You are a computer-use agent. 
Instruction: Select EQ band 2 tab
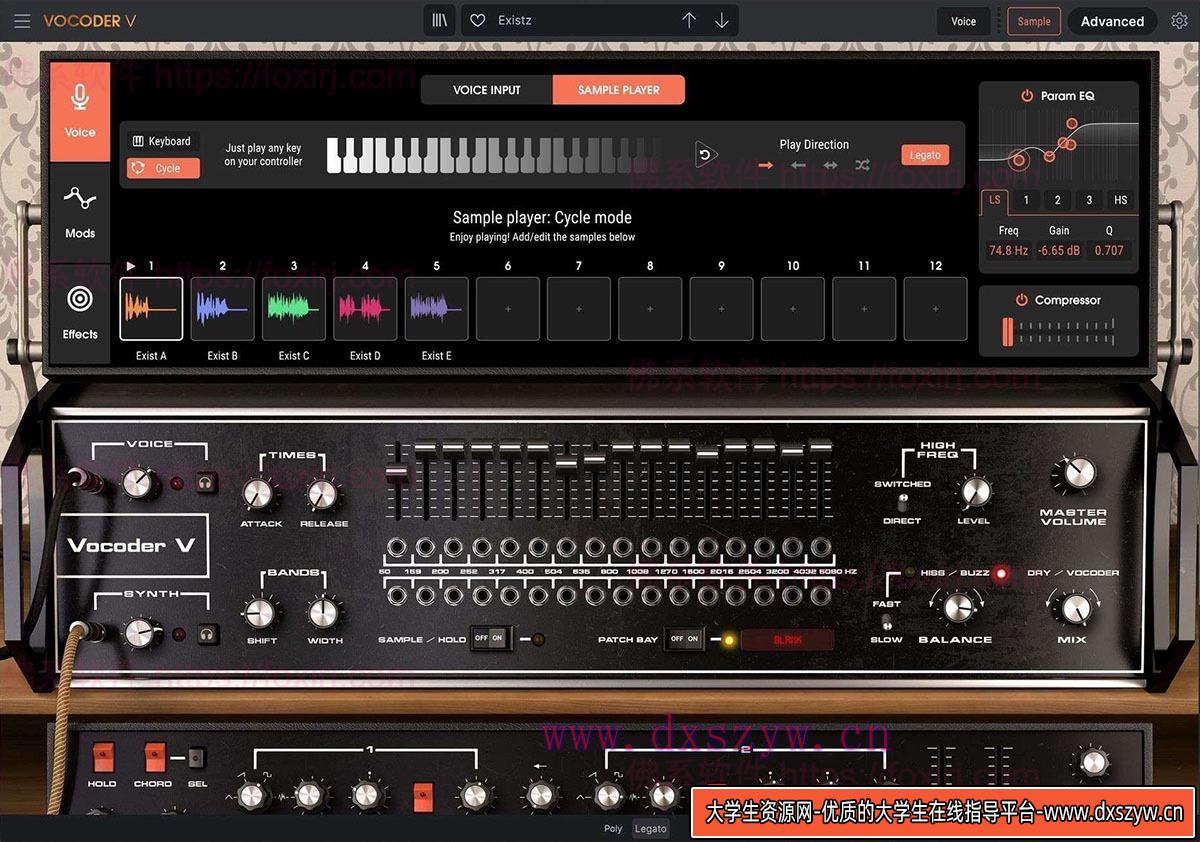pyautogui.click(x=1057, y=200)
